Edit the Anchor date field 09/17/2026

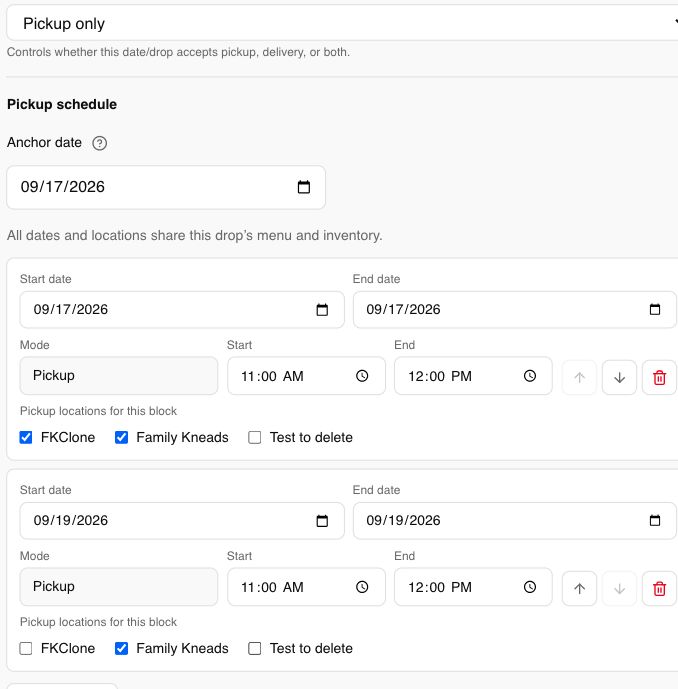[166, 187]
